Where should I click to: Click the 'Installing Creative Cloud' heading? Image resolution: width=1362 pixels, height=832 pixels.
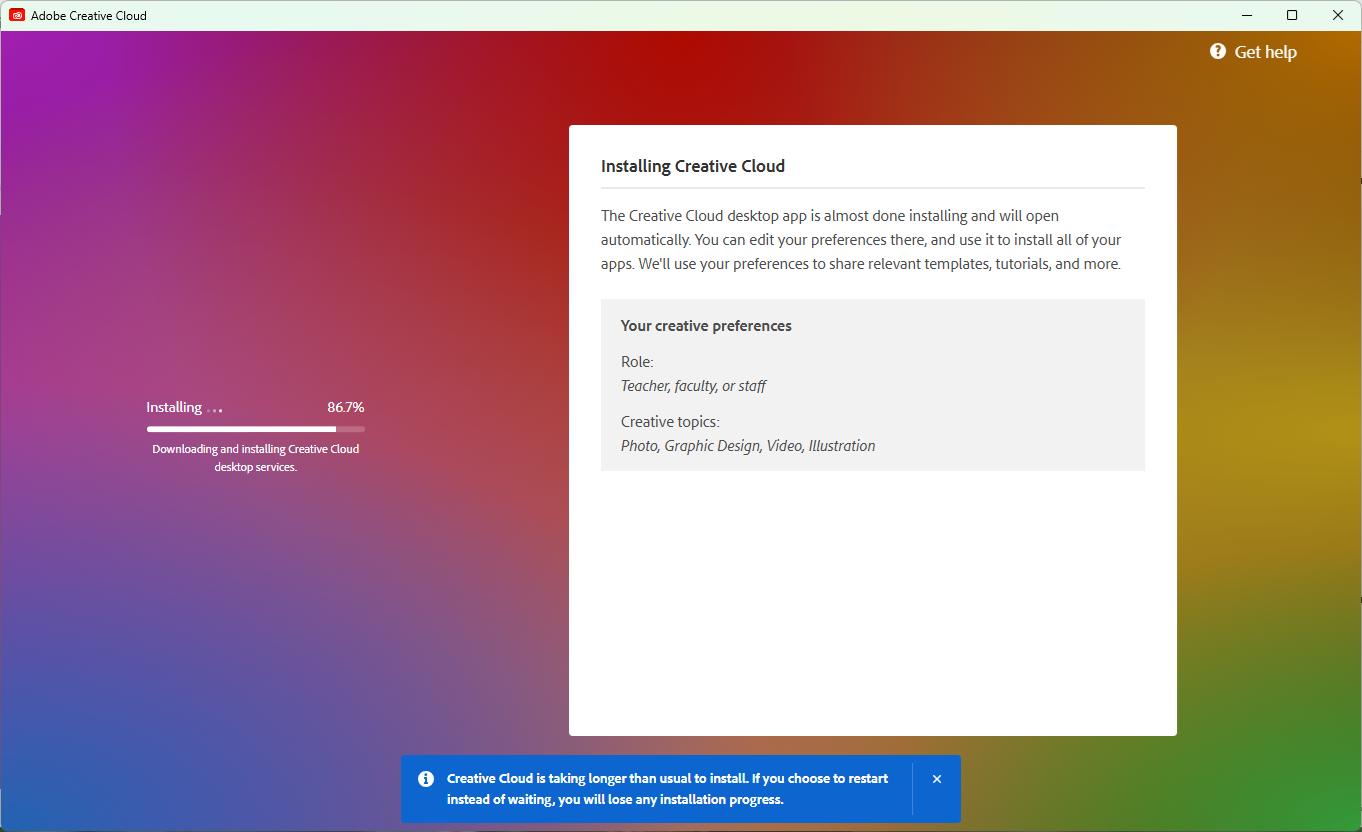tap(692, 166)
